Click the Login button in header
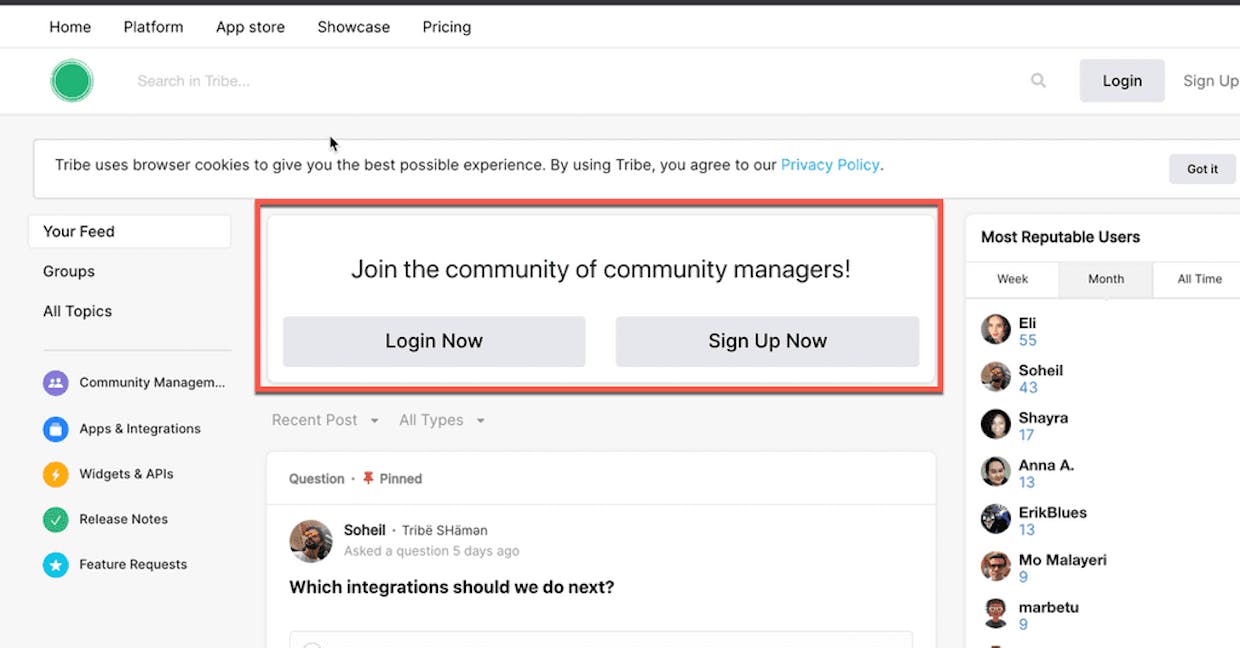 click(1122, 81)
